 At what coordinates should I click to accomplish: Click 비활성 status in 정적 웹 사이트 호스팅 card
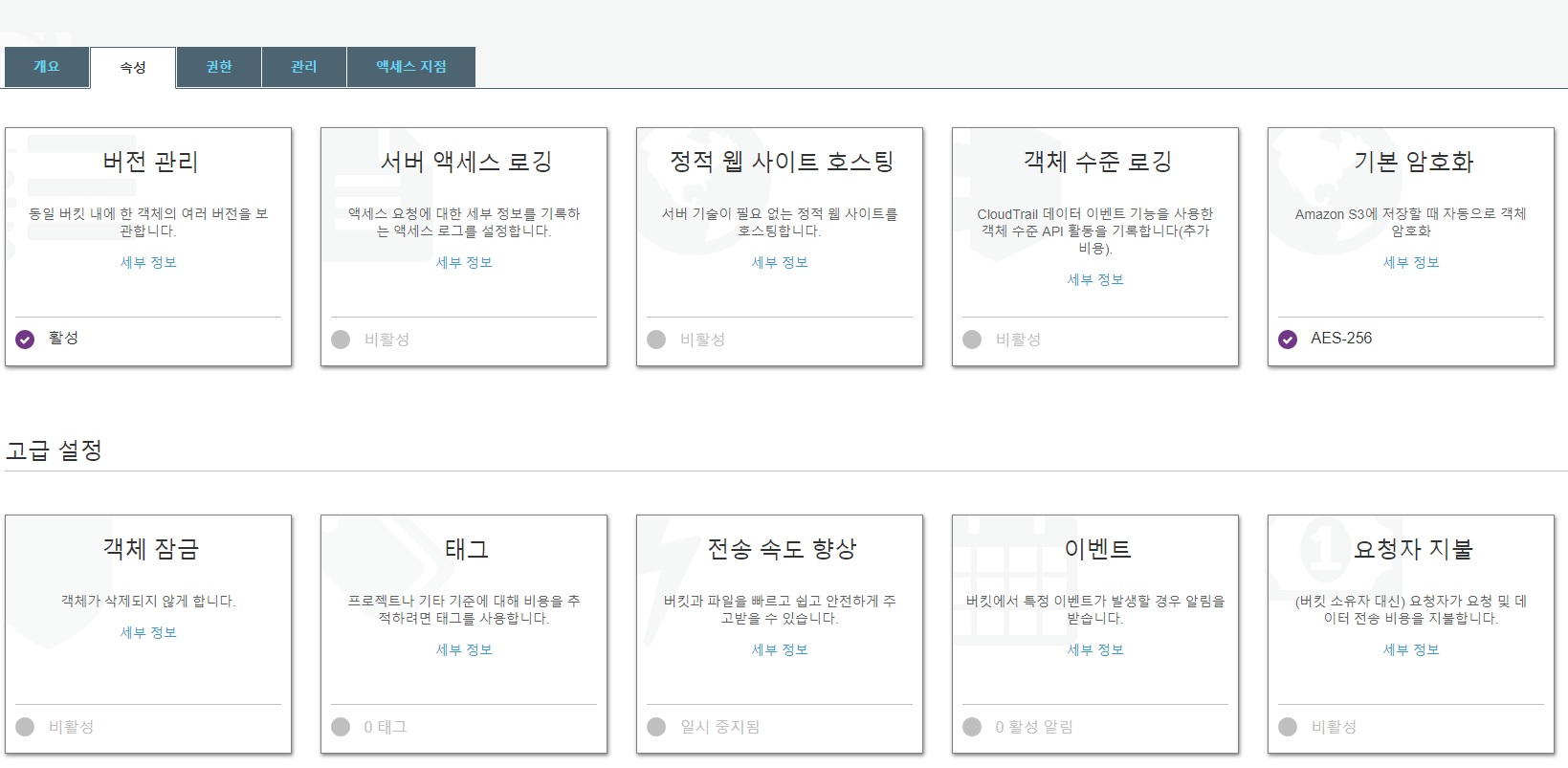tap(702, 340)
